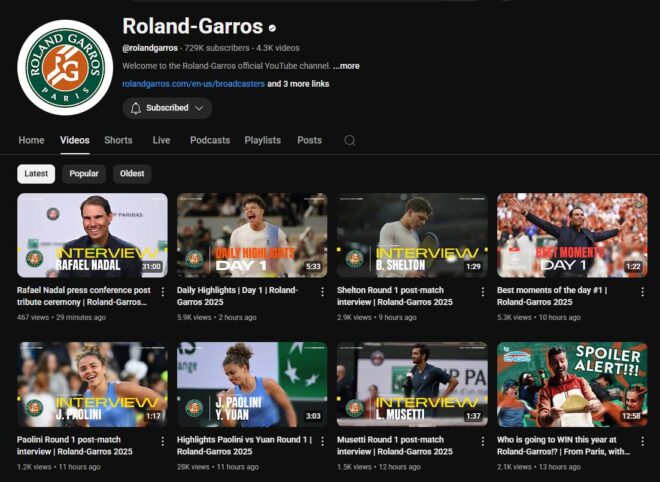Open options menu for Shelton post-match interview video

click(482, 291)
